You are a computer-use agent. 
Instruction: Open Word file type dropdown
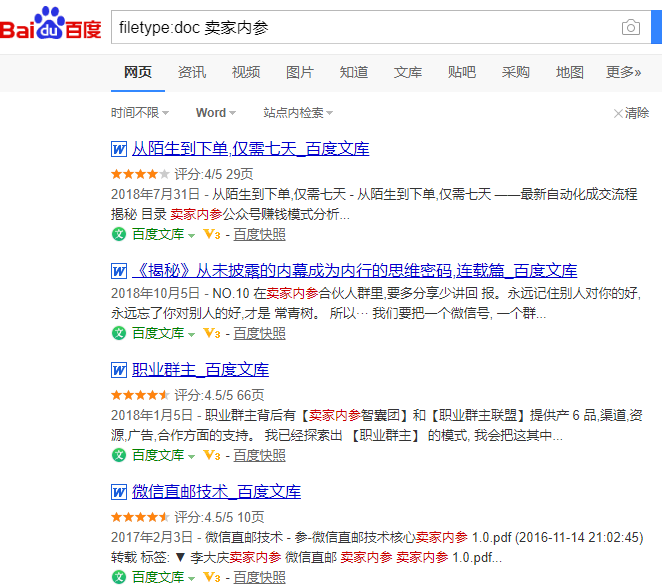(216, 113)
